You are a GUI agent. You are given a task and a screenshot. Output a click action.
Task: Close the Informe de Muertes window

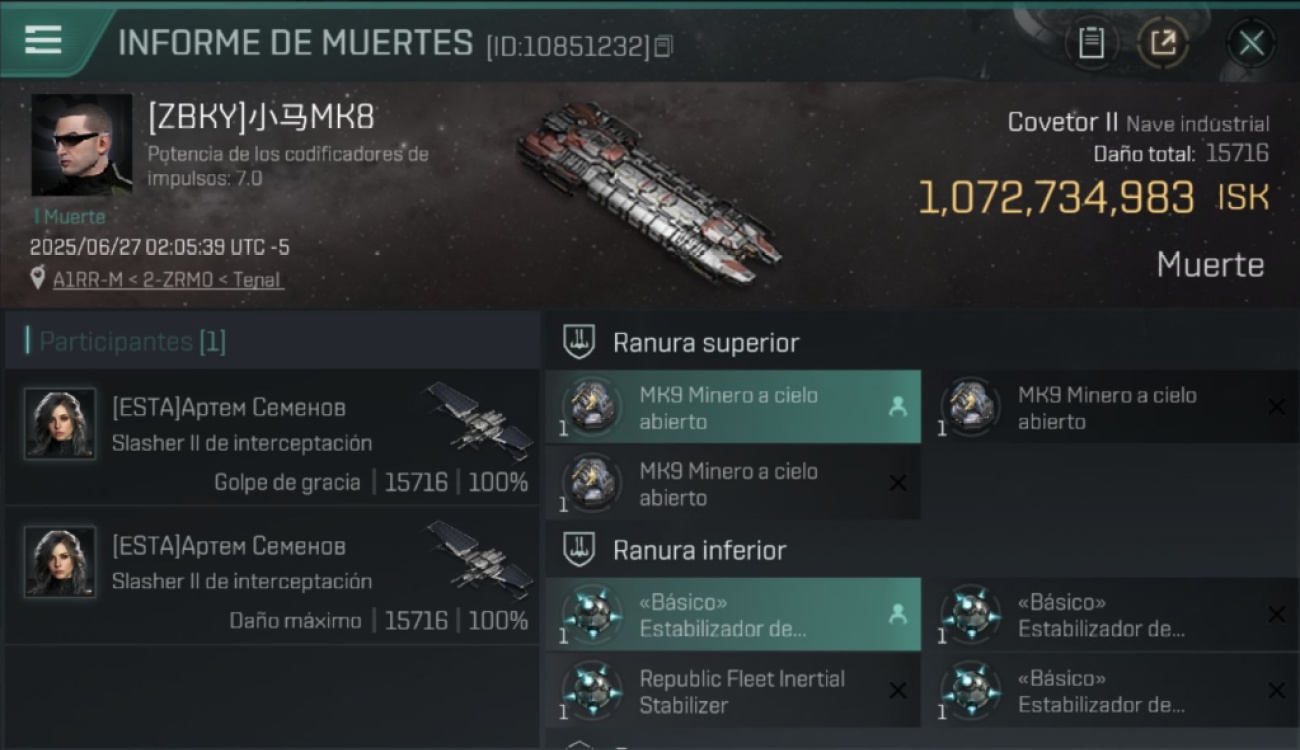click(1251, 43)
